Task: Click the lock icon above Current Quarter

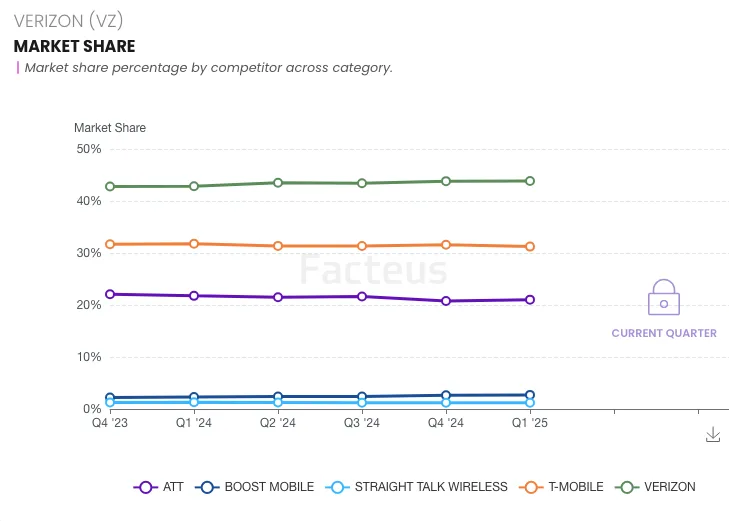Action: click(664, 299)
